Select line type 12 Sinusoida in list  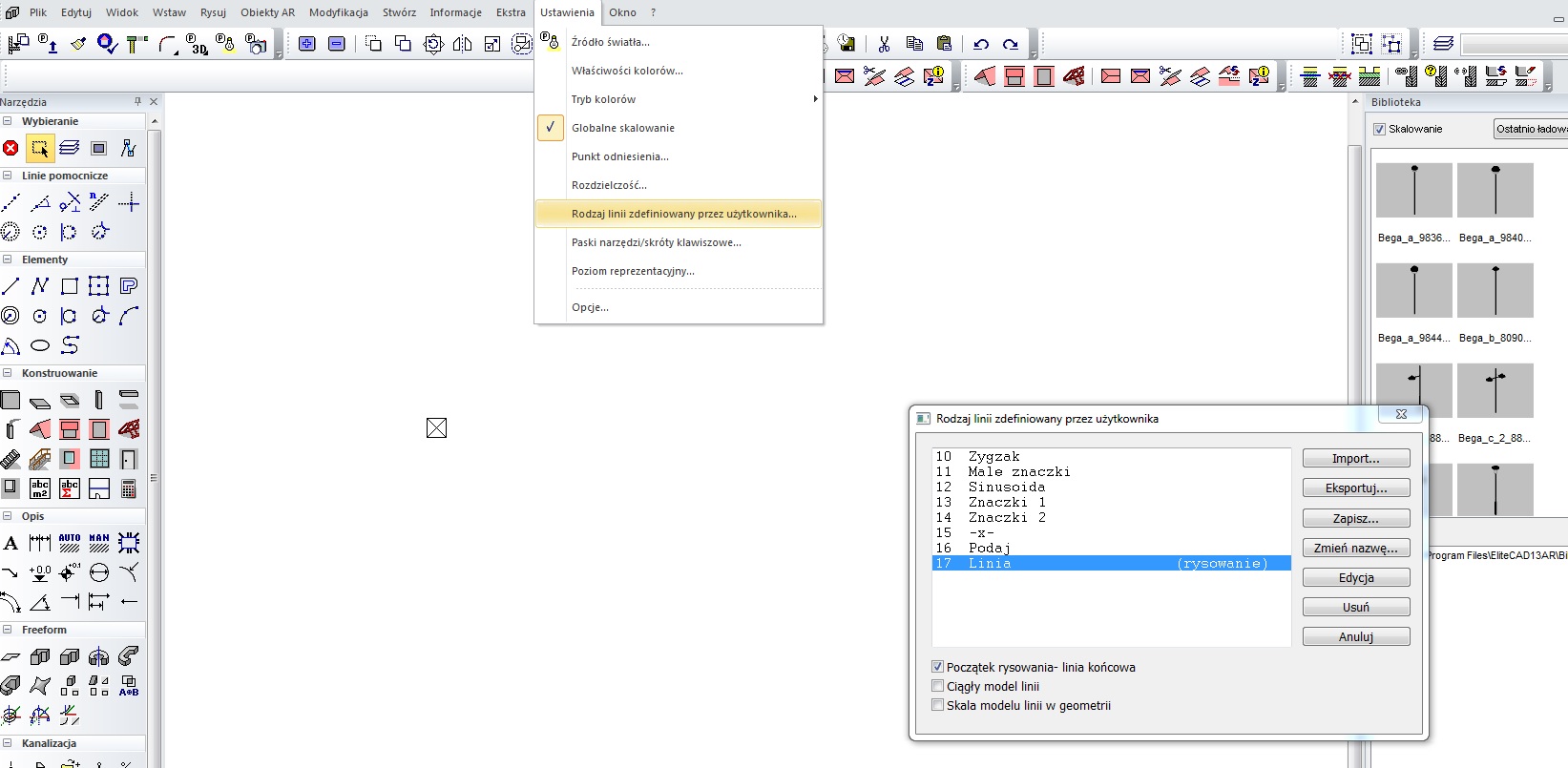point(1006,487)
